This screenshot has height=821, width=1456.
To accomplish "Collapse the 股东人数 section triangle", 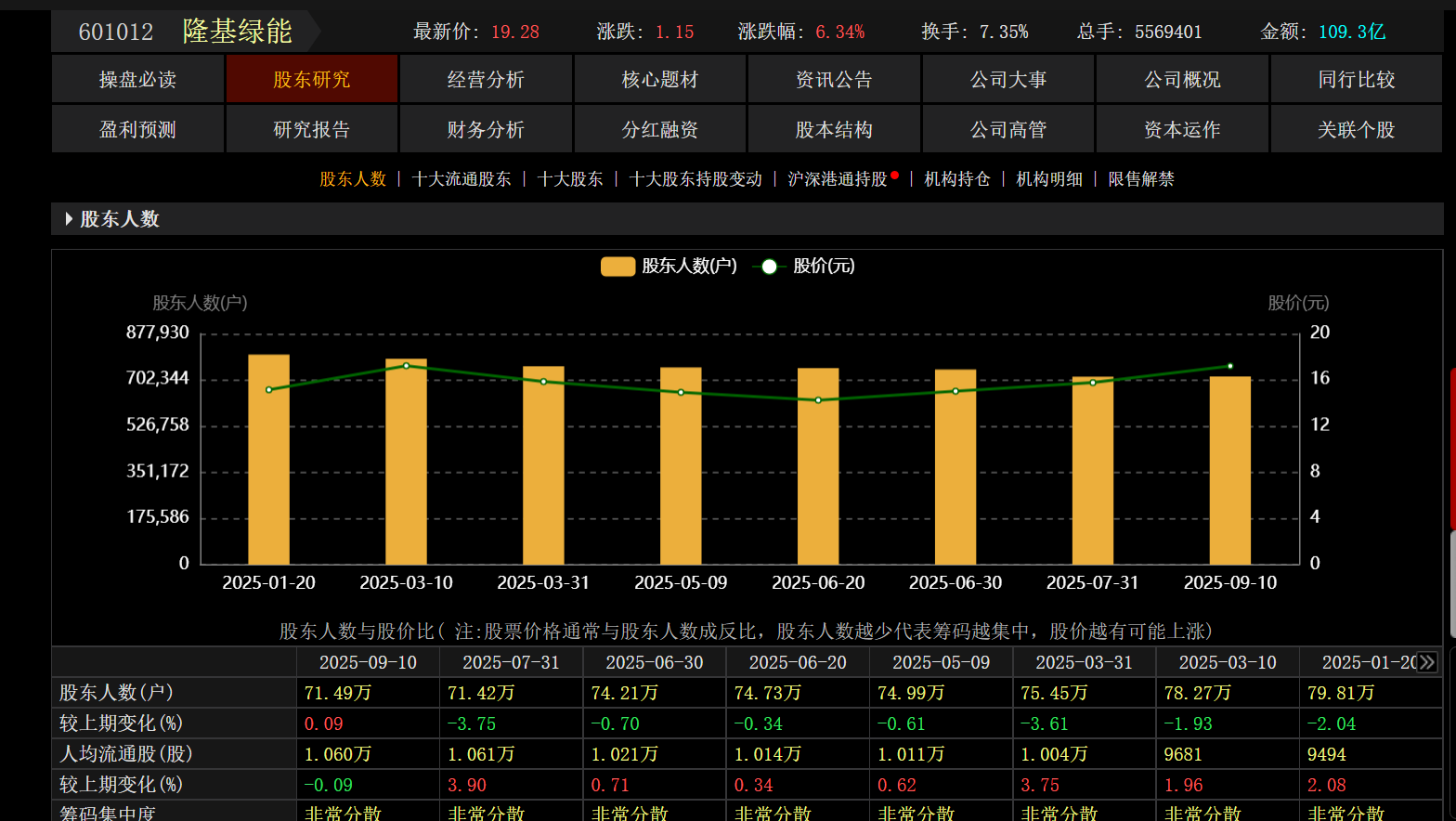I will (x=70, y=219).
